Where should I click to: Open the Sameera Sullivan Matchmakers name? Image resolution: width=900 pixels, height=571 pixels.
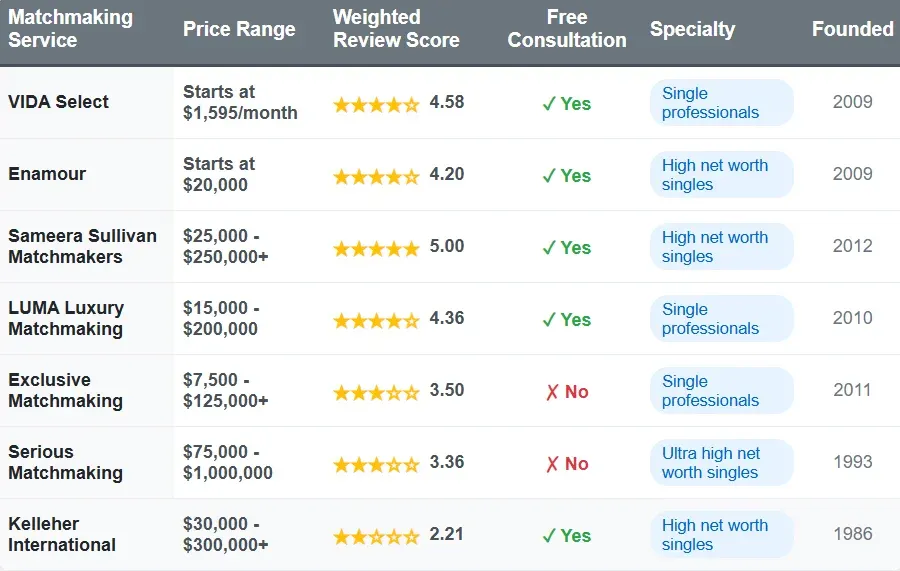click(82, 246)
